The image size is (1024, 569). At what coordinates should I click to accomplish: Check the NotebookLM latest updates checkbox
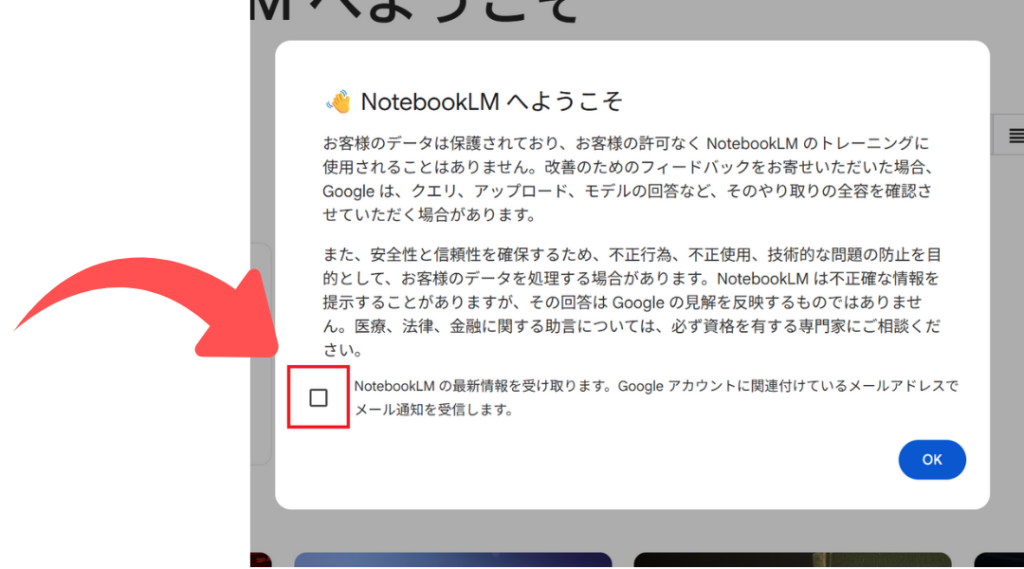coord(318,398)
